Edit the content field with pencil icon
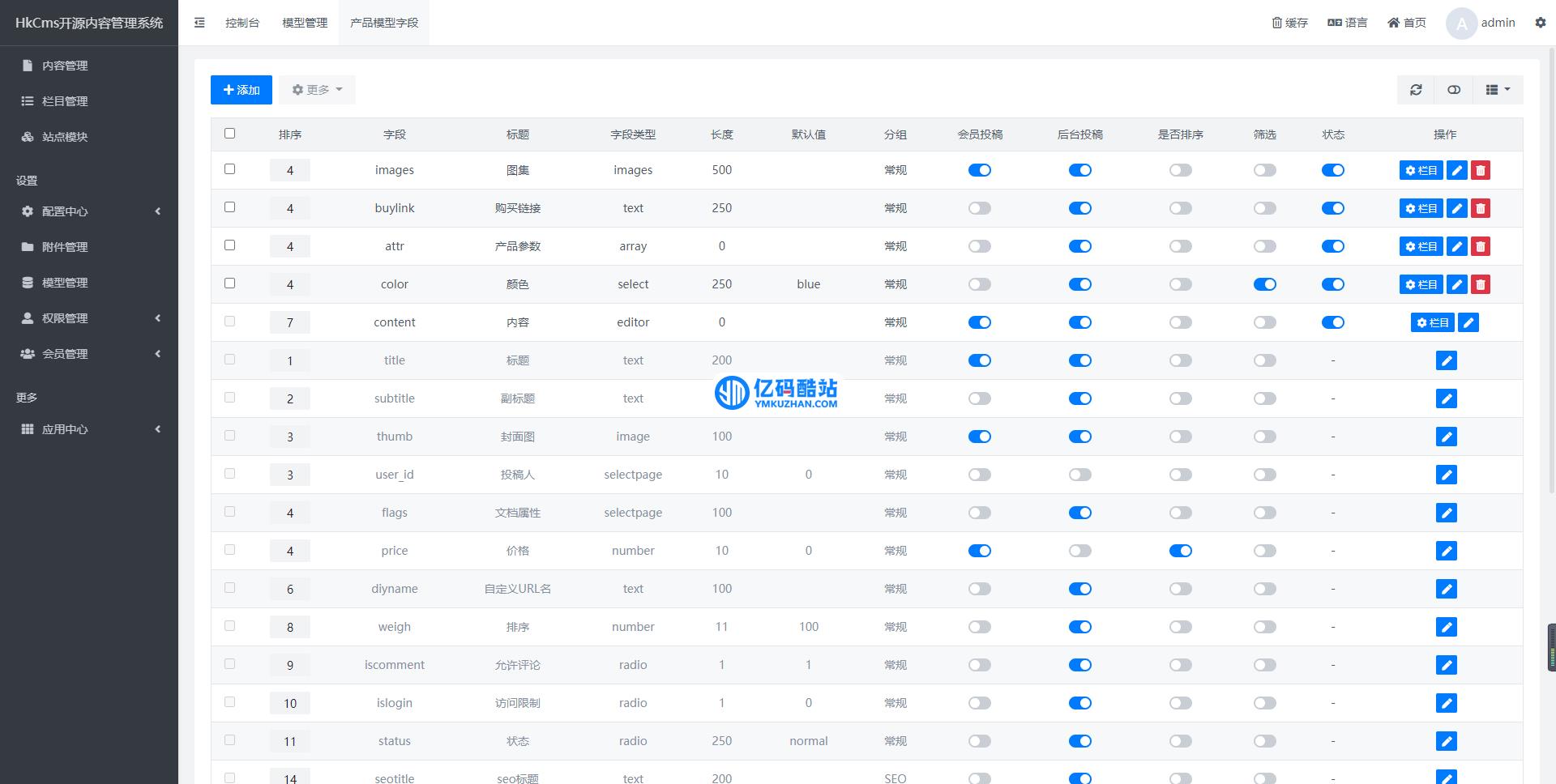The width and height of the screenshot is (1556, 784). [x=1468, y=322]
